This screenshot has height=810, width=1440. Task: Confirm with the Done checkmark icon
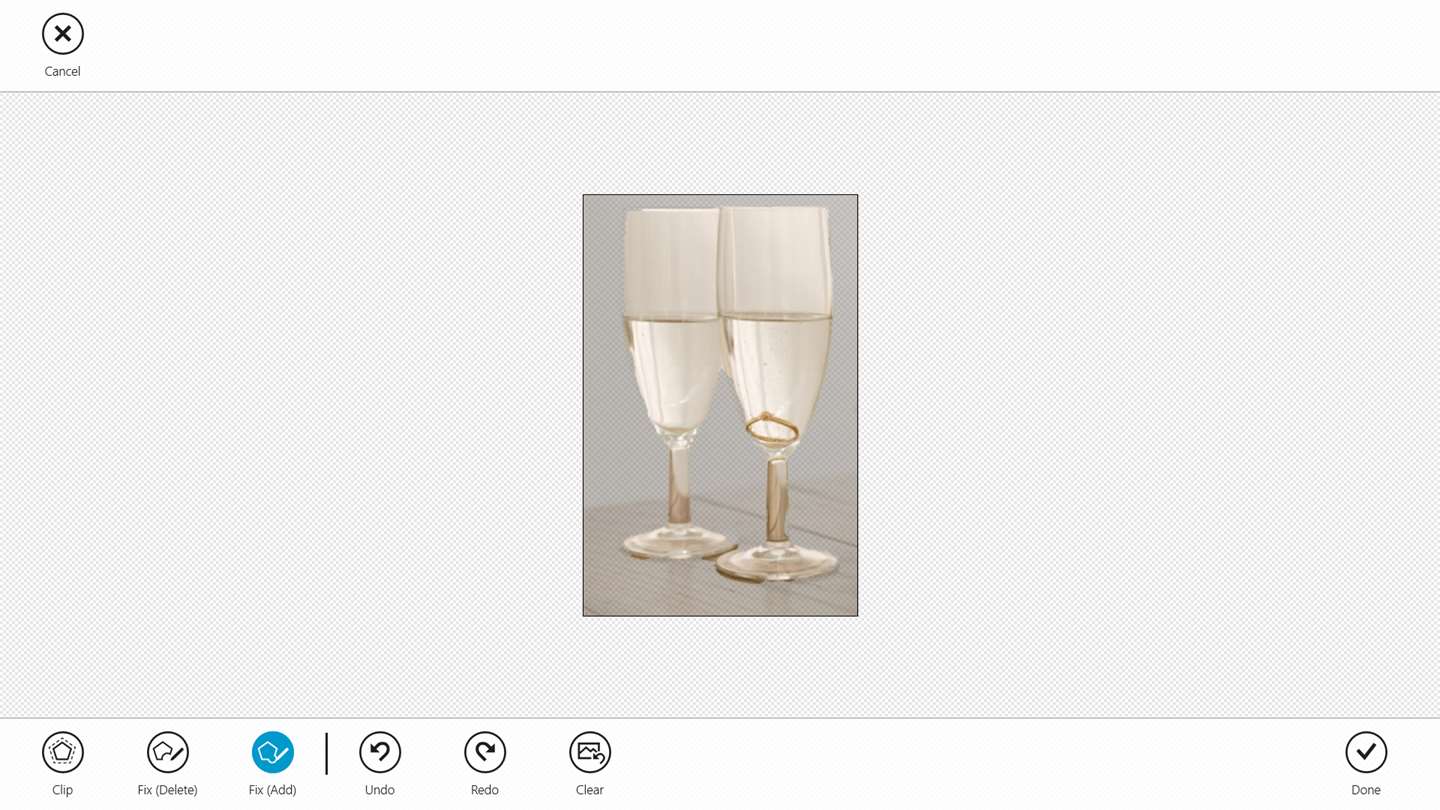click(x=1365, y=752)
